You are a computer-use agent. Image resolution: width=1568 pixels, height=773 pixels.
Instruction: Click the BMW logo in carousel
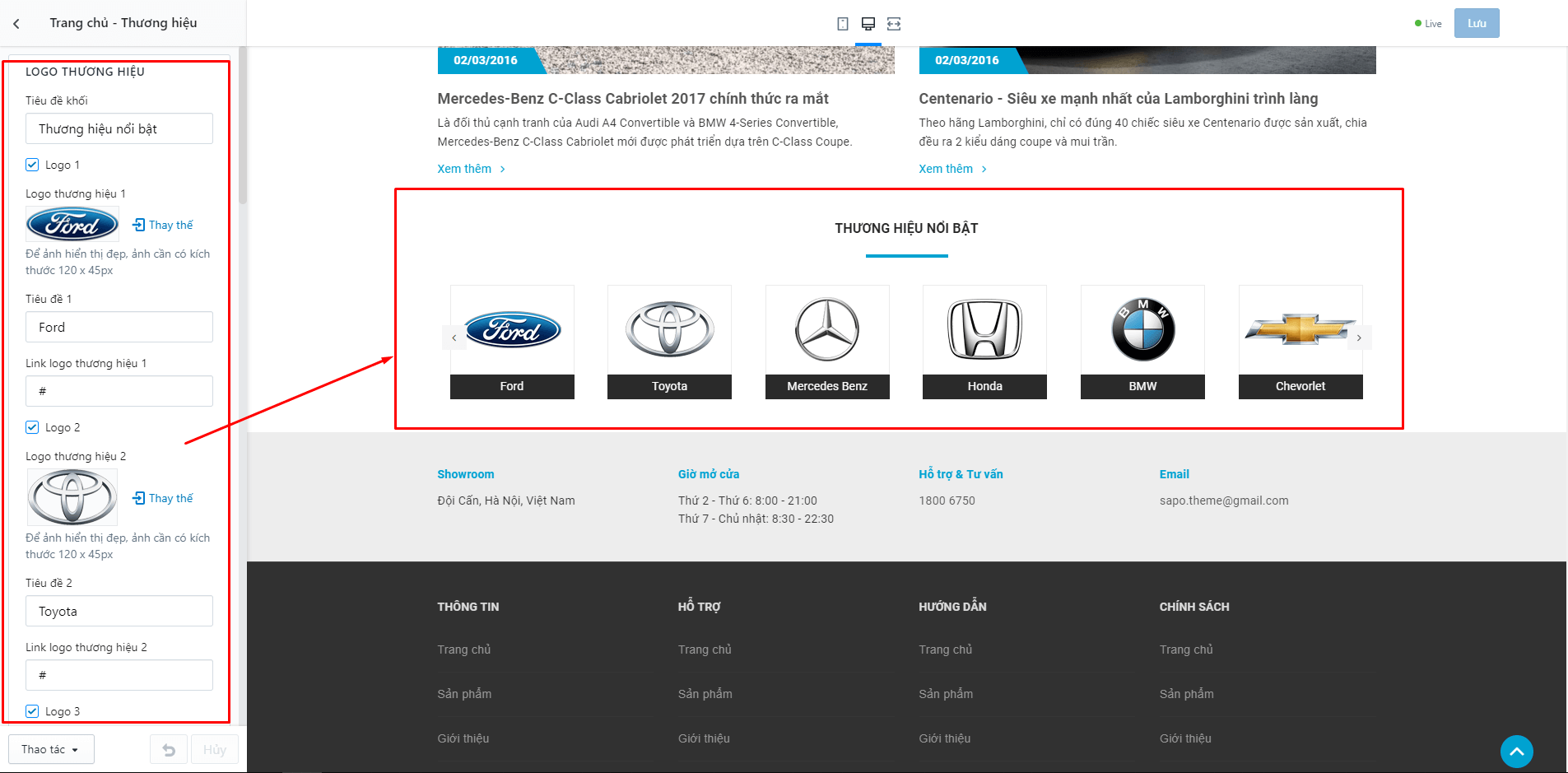1143,329
